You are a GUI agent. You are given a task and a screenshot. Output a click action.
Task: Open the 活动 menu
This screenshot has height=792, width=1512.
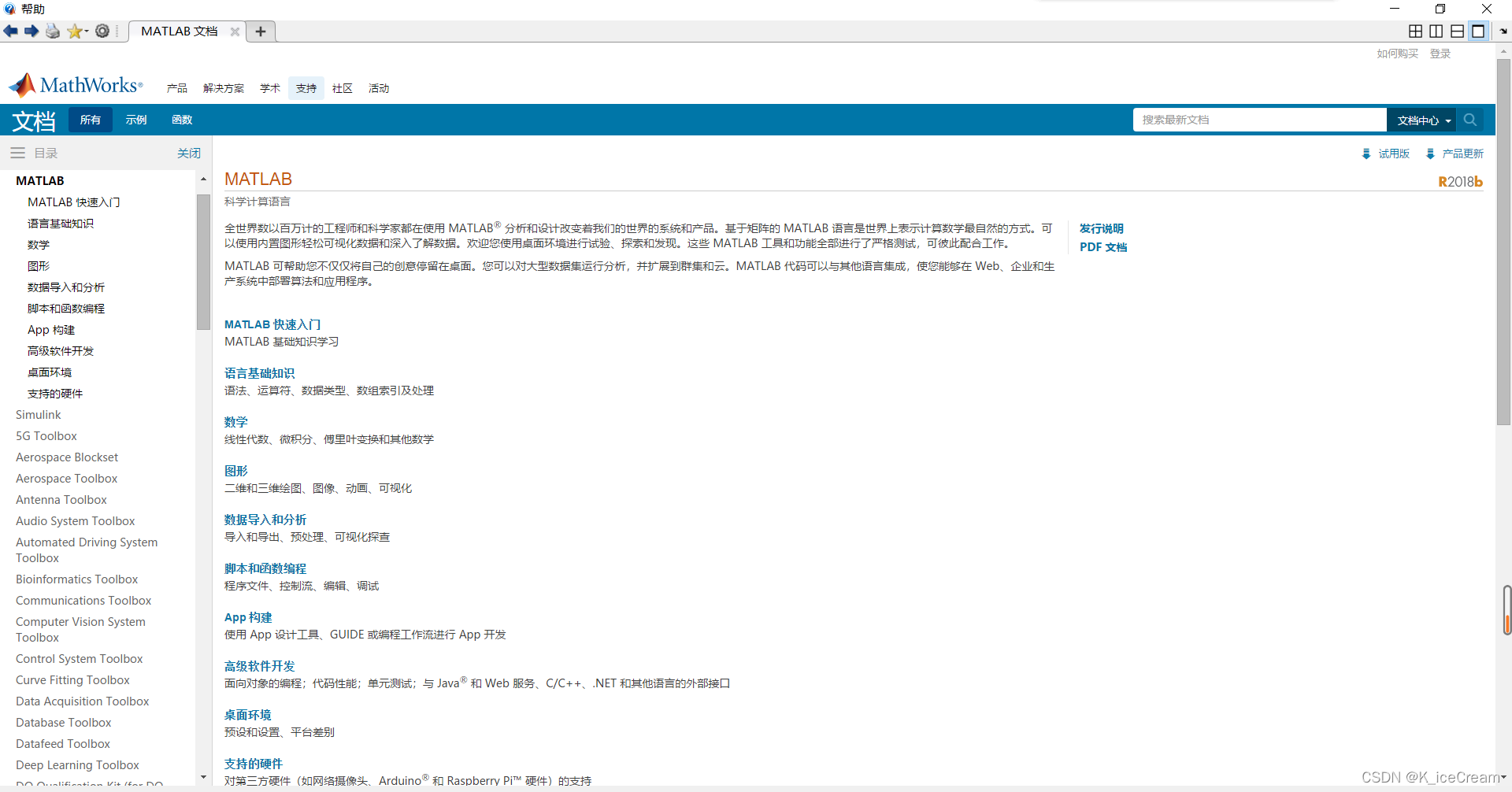pyautogui.click(x=379, y=88)
